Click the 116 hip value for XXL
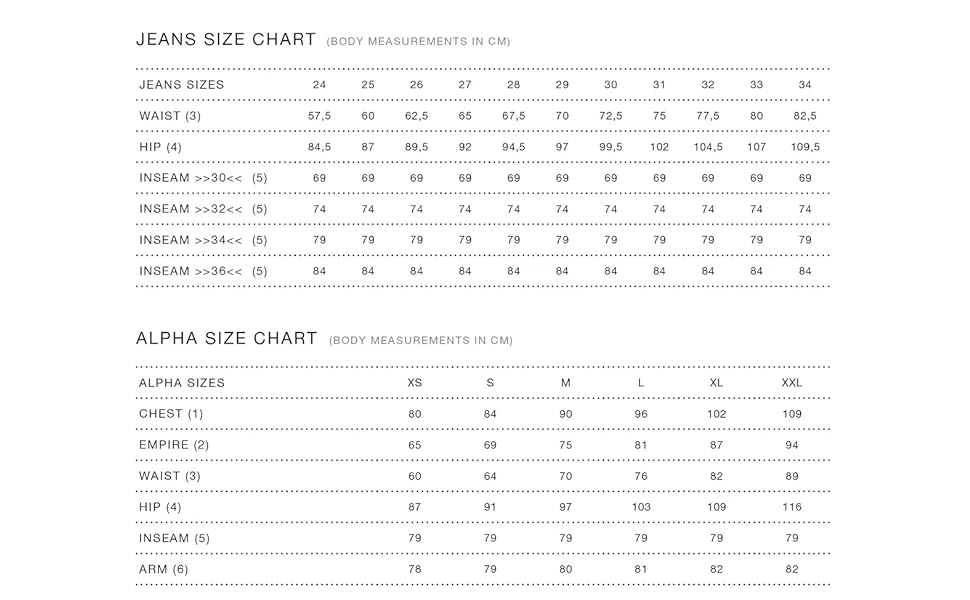Viewport: 970px width, 600px height. point(792,507)
